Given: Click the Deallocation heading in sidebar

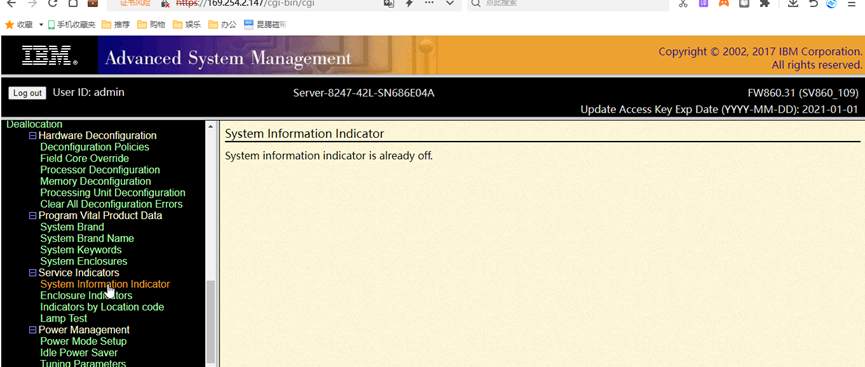Looking at the screenshot, I should tap(34, 125).
